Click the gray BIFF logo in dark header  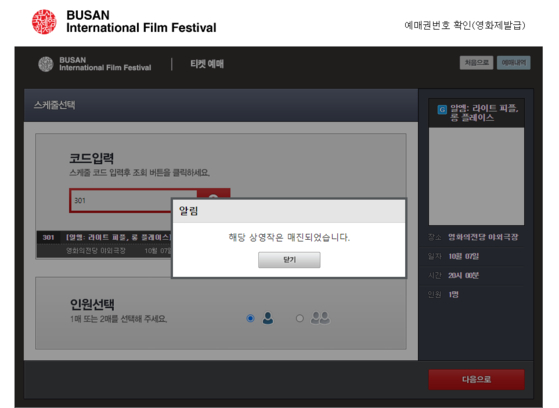[46, 64]
